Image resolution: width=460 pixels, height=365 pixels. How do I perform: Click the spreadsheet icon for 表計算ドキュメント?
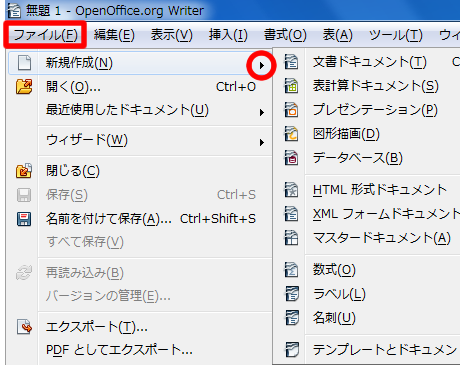(291, 86)
